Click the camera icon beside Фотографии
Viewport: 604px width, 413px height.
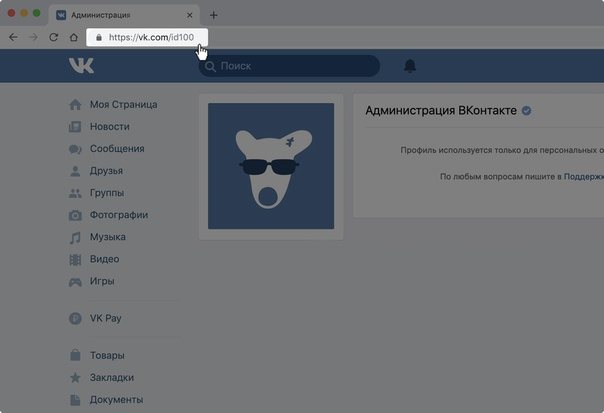tap(75, 215)
